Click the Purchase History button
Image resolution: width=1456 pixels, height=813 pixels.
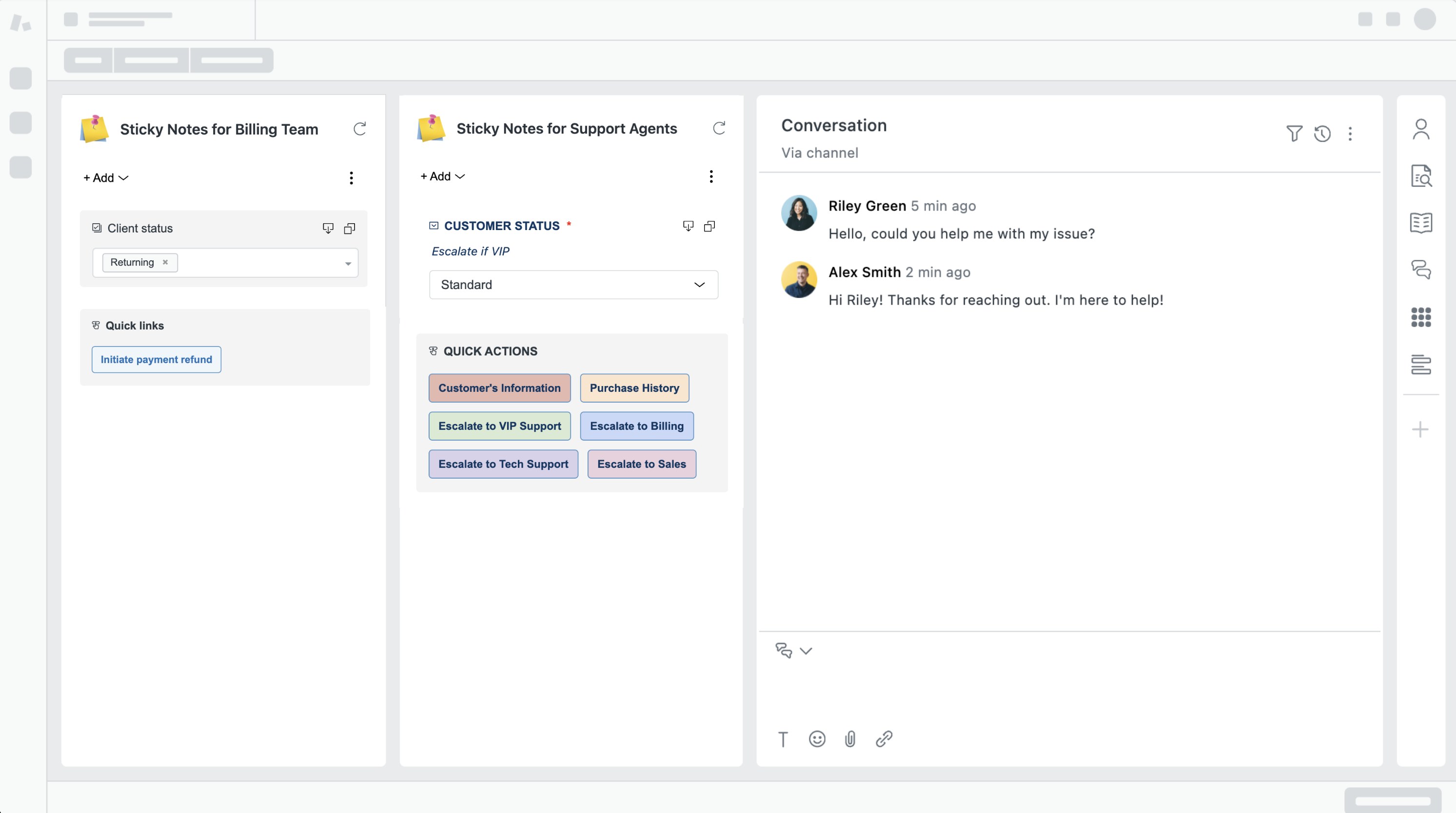635,388
